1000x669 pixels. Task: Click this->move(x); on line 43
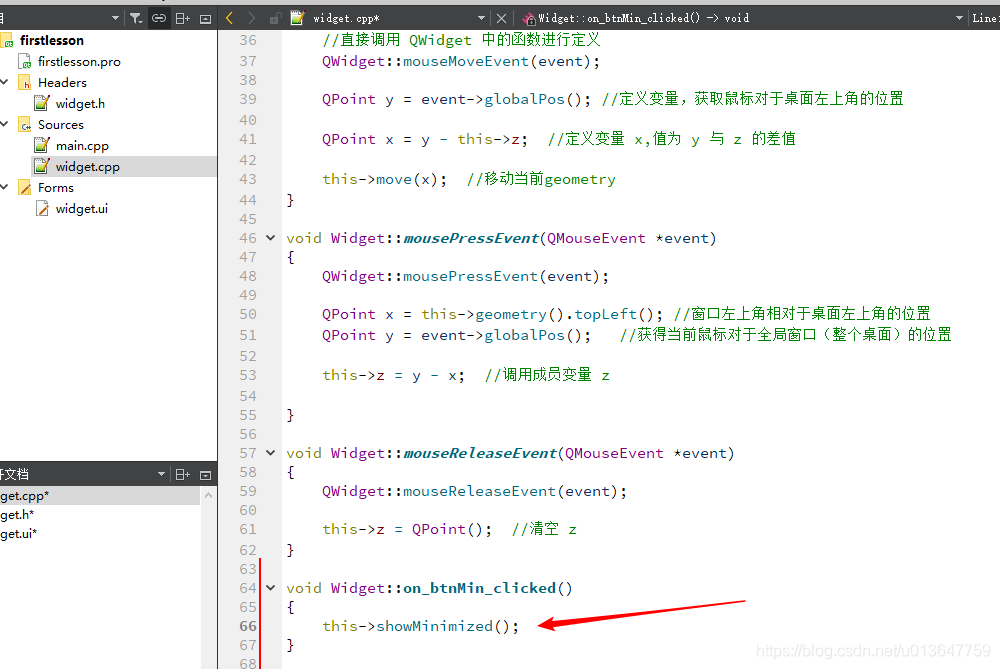[x=385, y=179]
